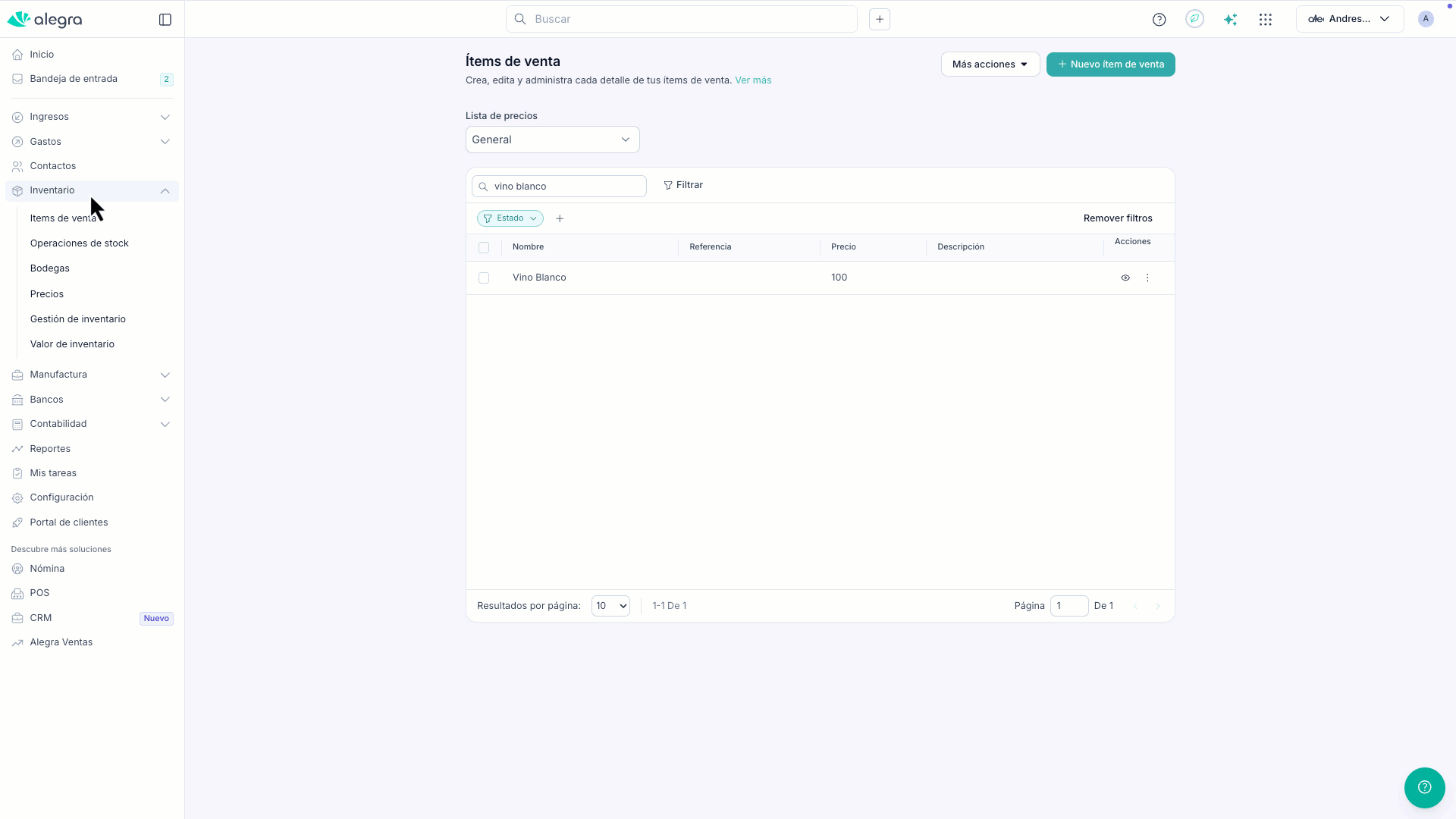The width and height of the screenshot is (1456, 819).
Task: Check the Vino Blanco row checkbox
Action: pyautogui.click(x=484, y=278)
